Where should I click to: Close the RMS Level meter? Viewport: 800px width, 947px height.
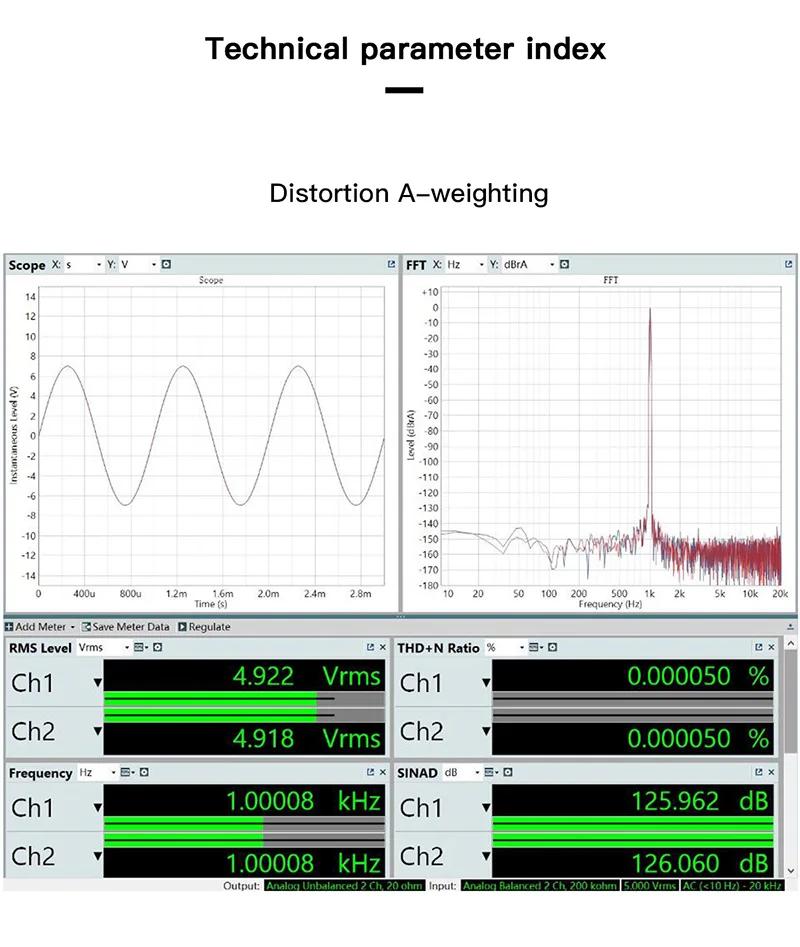click(x=383, y=648)
